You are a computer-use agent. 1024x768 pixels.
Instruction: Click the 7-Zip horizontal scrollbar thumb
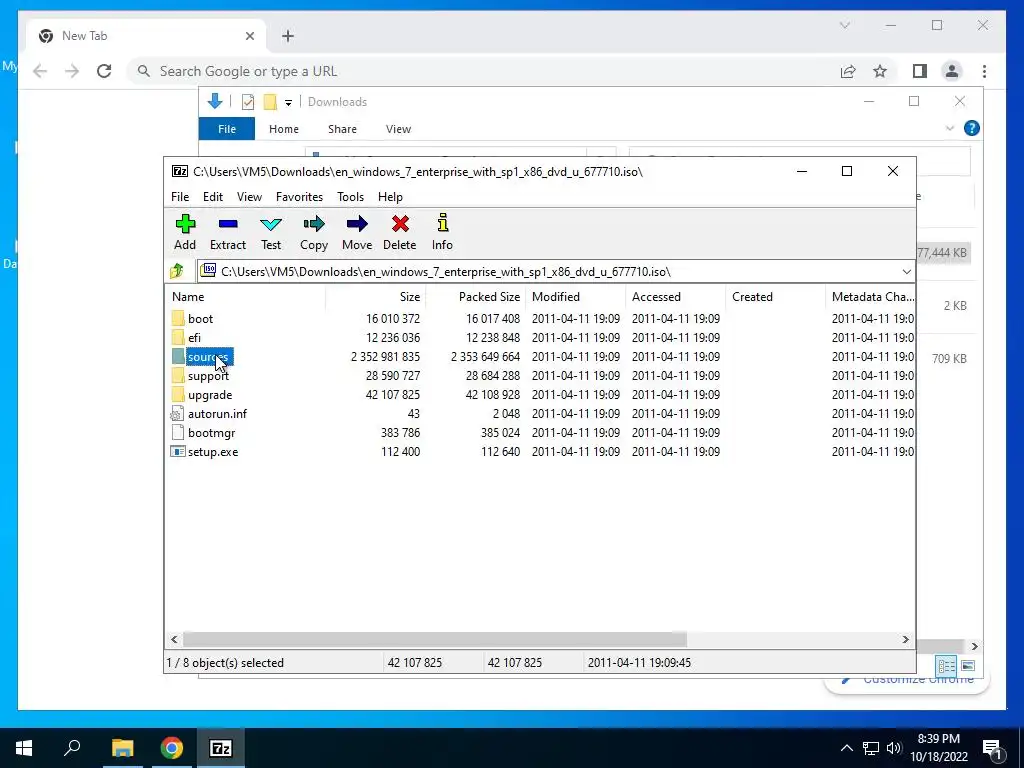tap(435, 639)
